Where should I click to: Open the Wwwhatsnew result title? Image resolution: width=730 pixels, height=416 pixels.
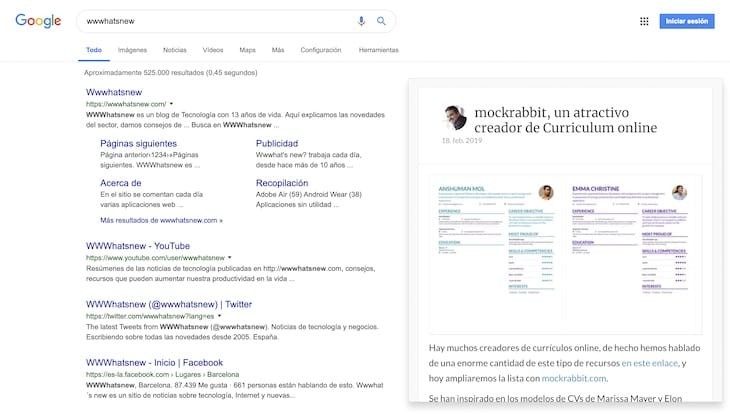114,92
